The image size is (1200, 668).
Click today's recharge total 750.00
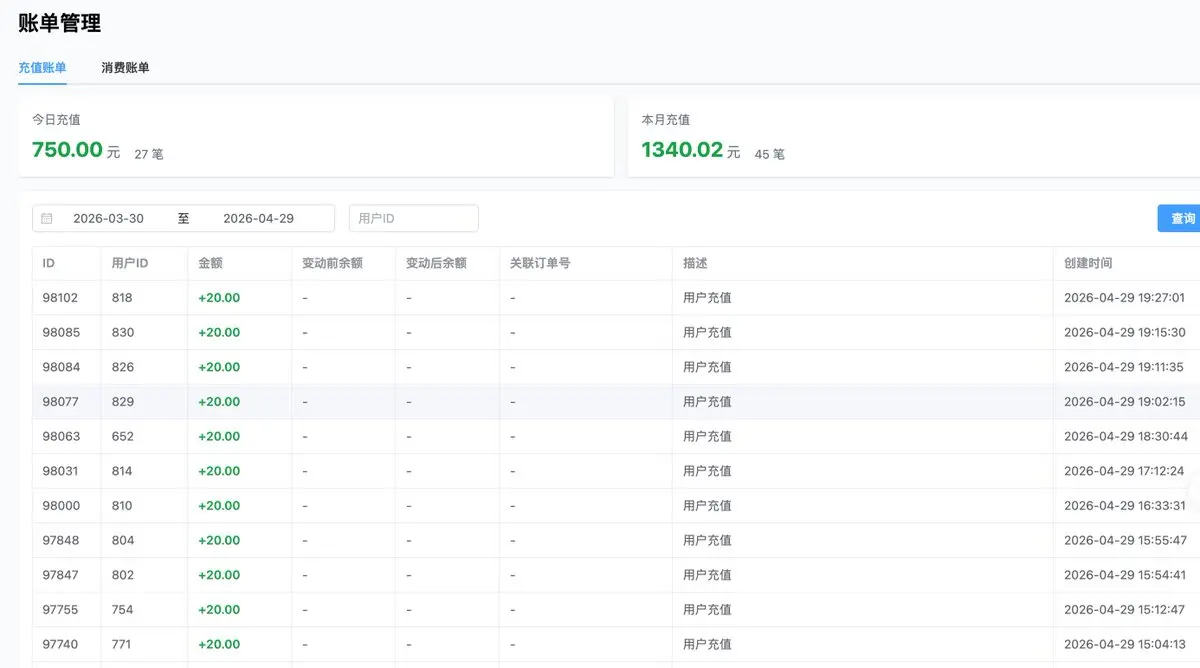pyautogui.click(x=68, y=150)
